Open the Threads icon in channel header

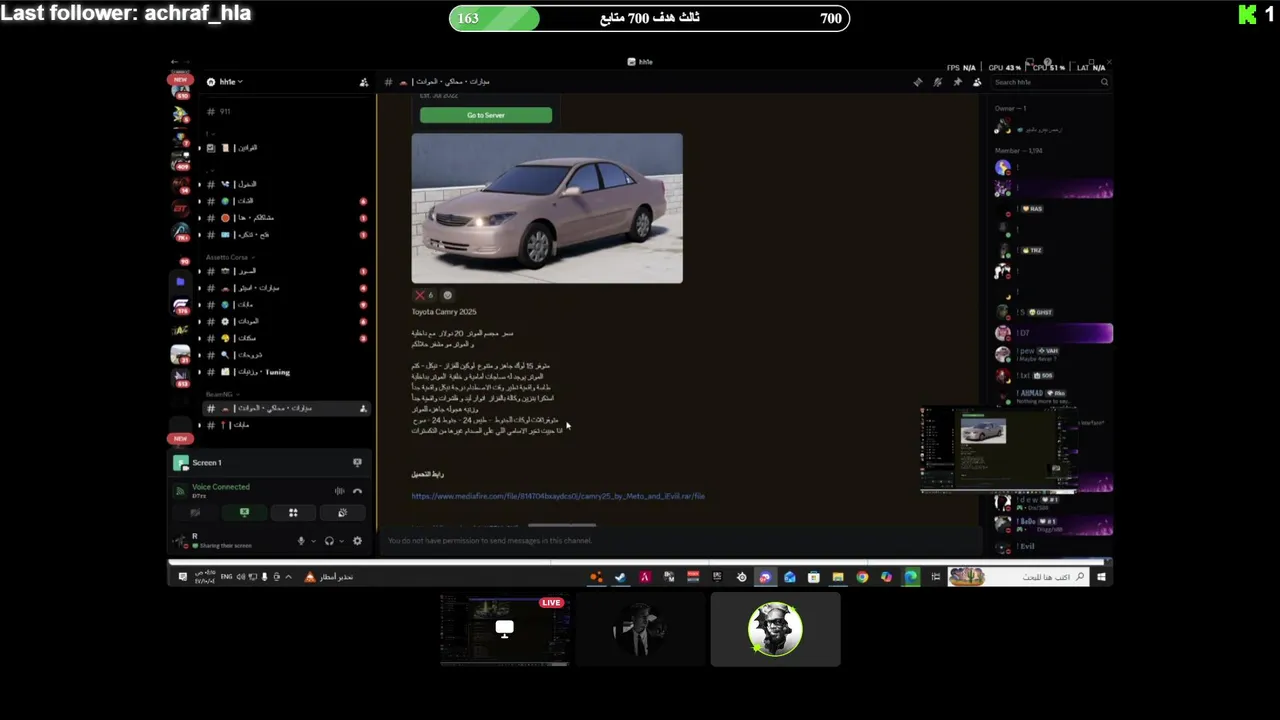(x=918, y=82)
